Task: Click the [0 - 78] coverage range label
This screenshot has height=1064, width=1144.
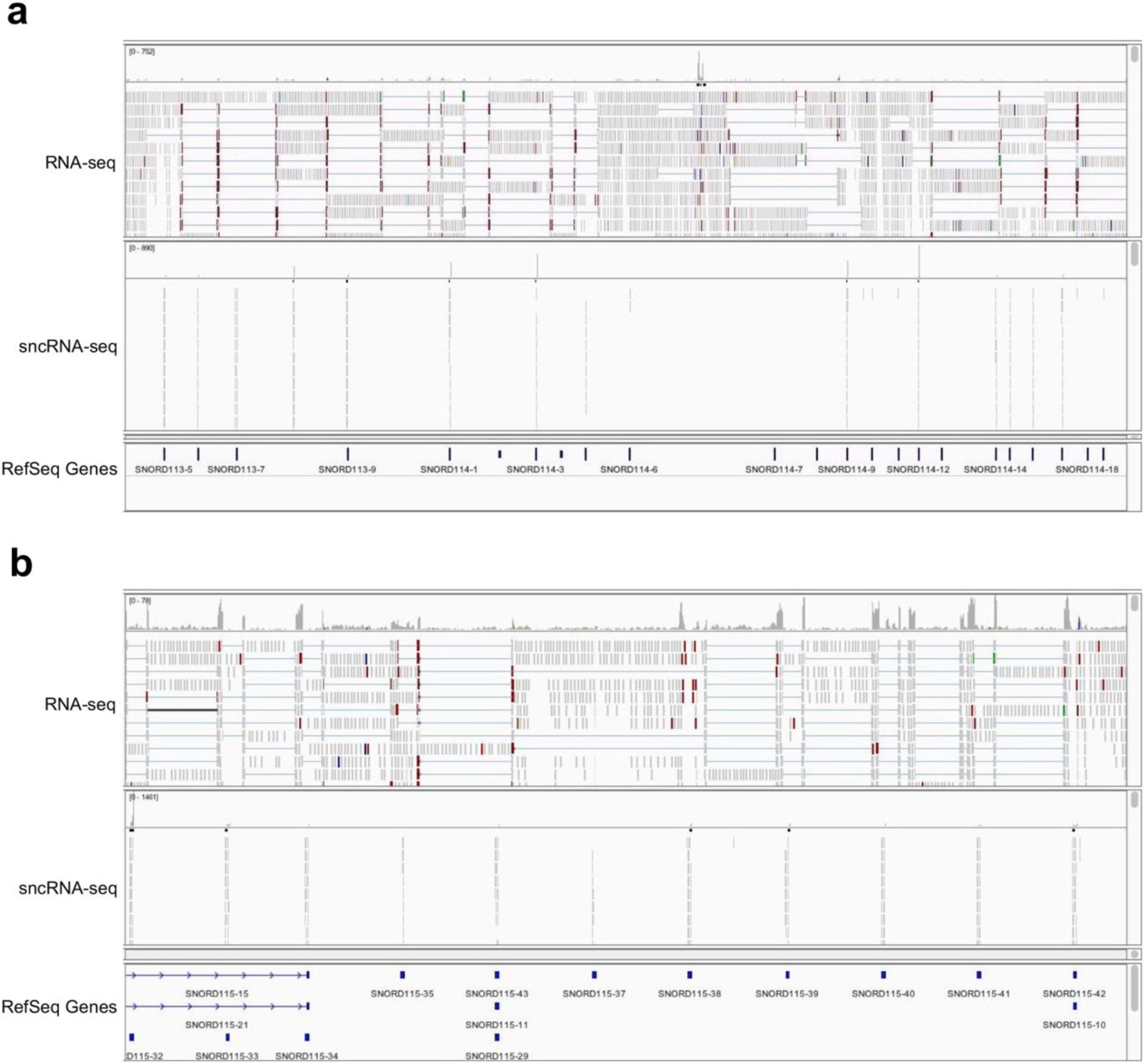Action: coord(140,601)
